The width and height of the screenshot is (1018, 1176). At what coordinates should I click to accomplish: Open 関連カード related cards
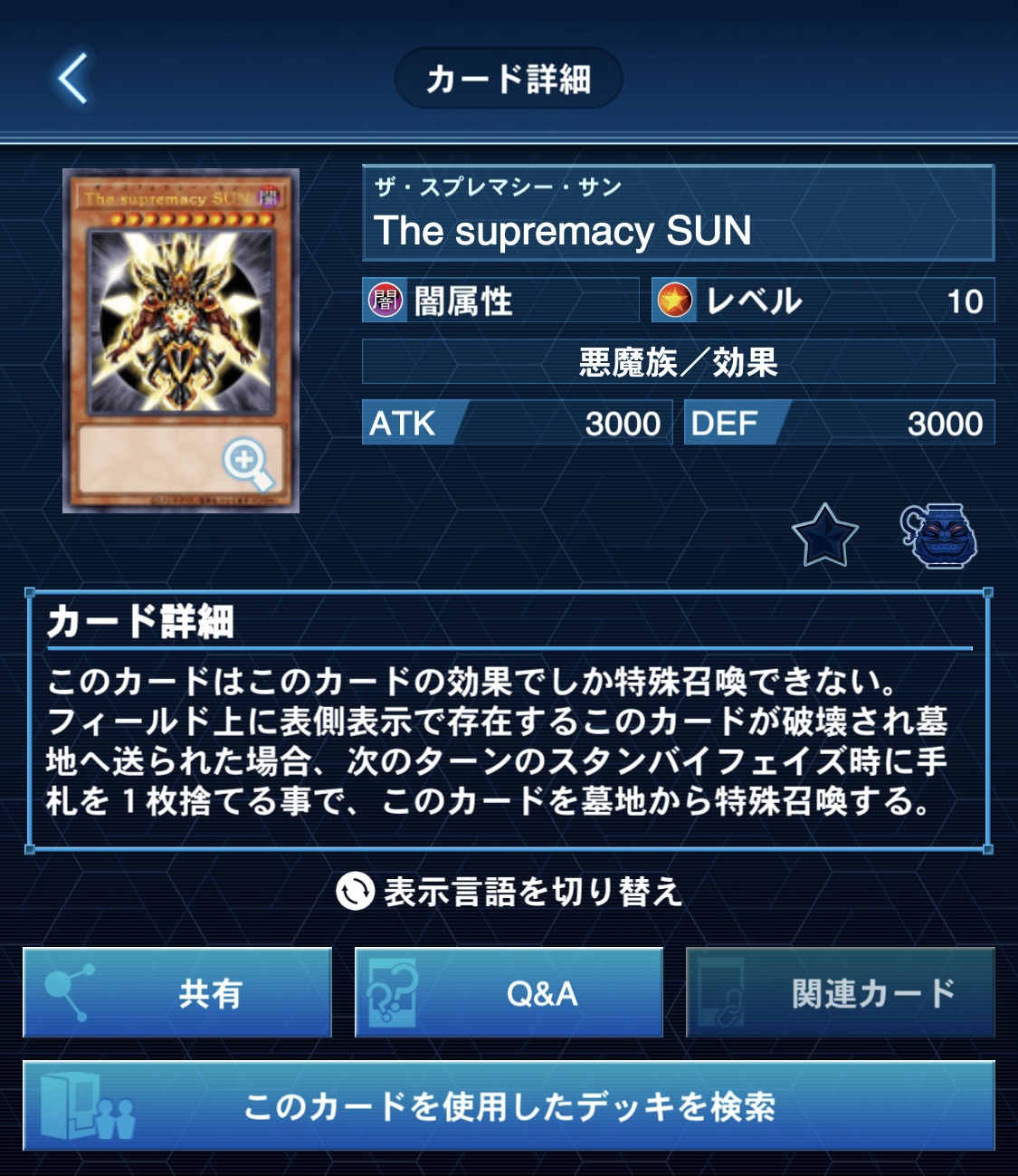pos(841,992)
